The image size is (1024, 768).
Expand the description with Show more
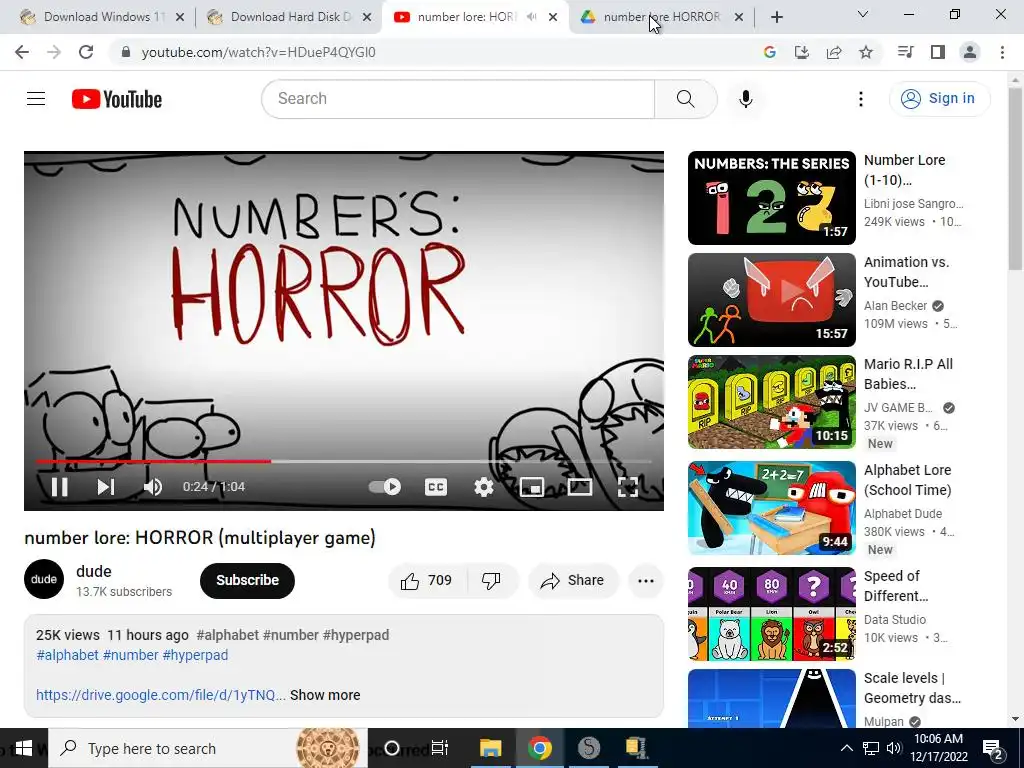pos(325,695)
